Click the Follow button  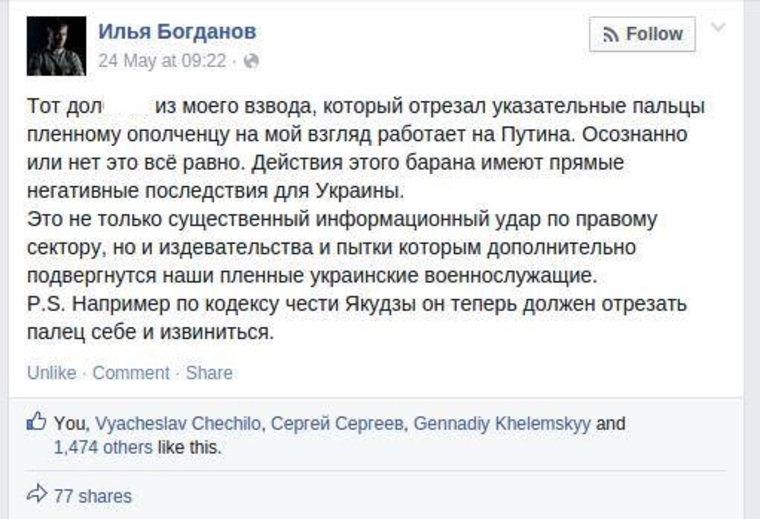pos(642,34)
